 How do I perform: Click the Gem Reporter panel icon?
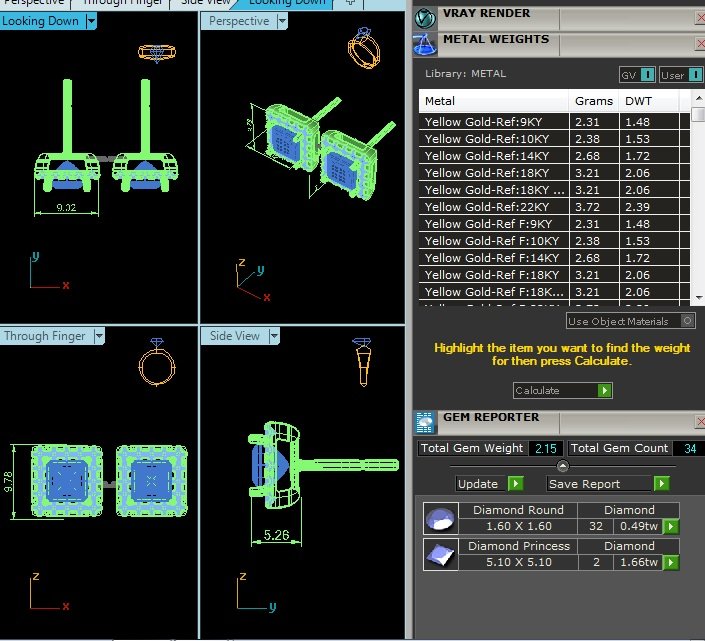point(424,423)
